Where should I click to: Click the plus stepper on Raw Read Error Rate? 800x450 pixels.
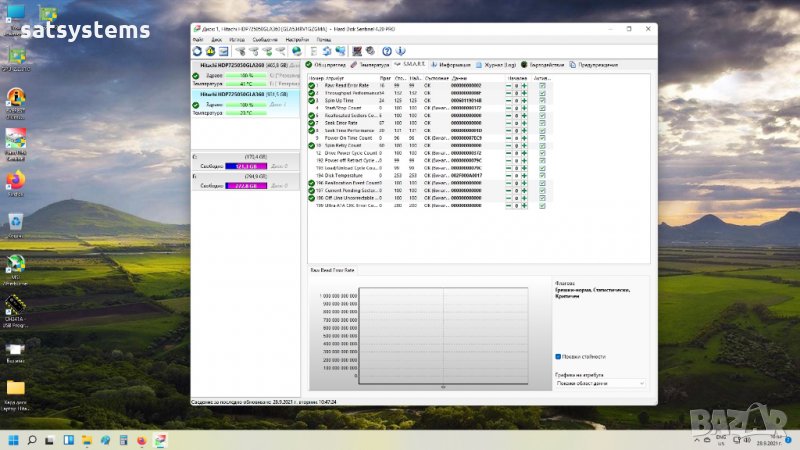(523, 86)
